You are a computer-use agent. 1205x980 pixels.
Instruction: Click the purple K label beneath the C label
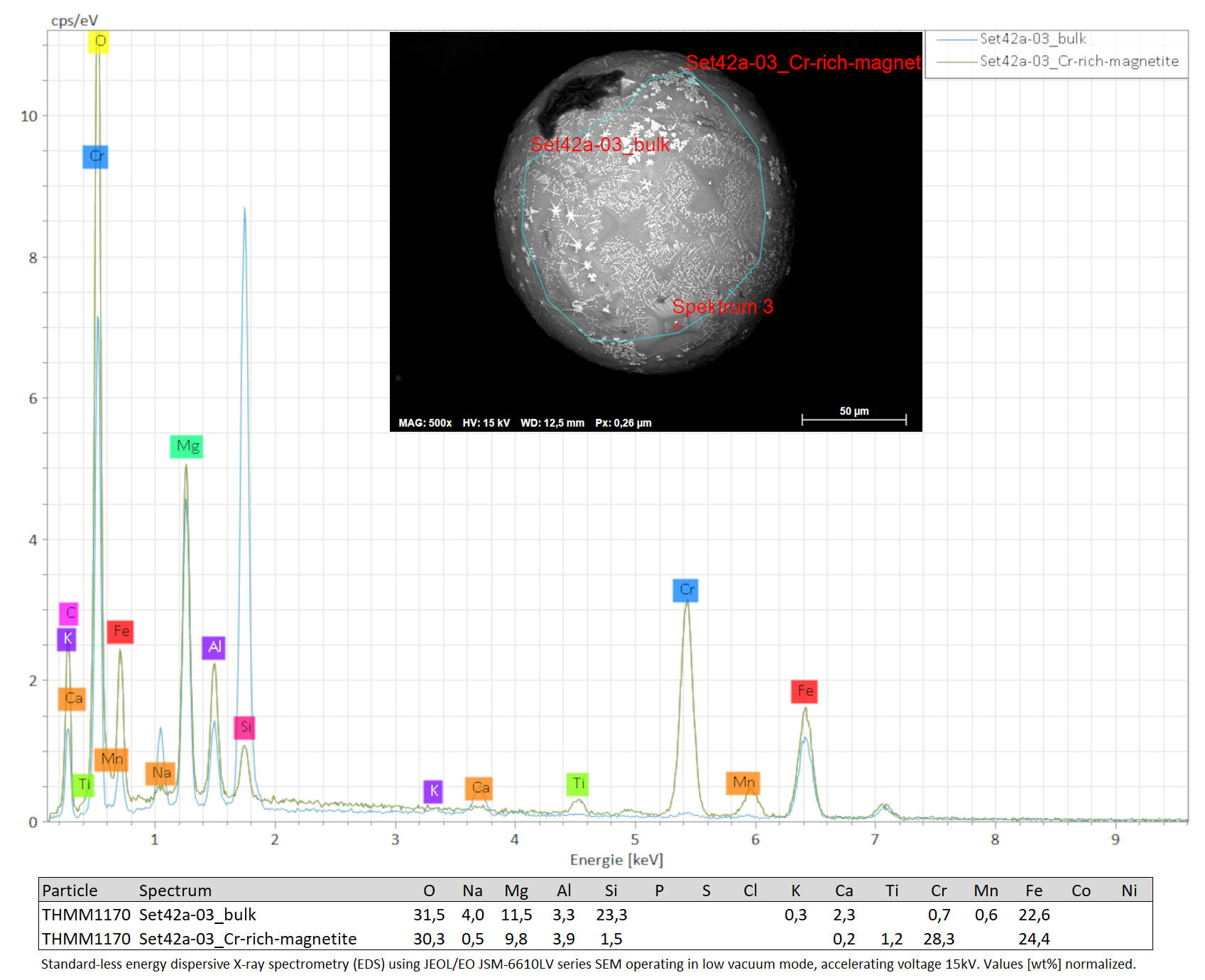(x=67, y=638)
